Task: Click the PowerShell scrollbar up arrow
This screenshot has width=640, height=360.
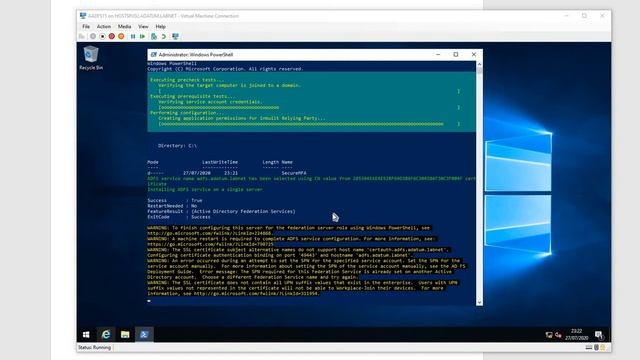Action: coord(479,64)
